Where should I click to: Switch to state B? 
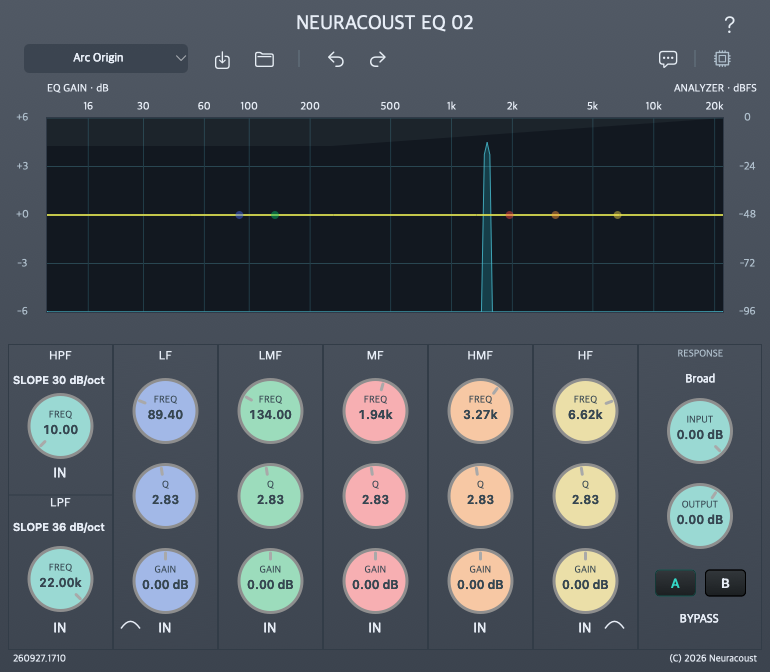coord(725,583)
